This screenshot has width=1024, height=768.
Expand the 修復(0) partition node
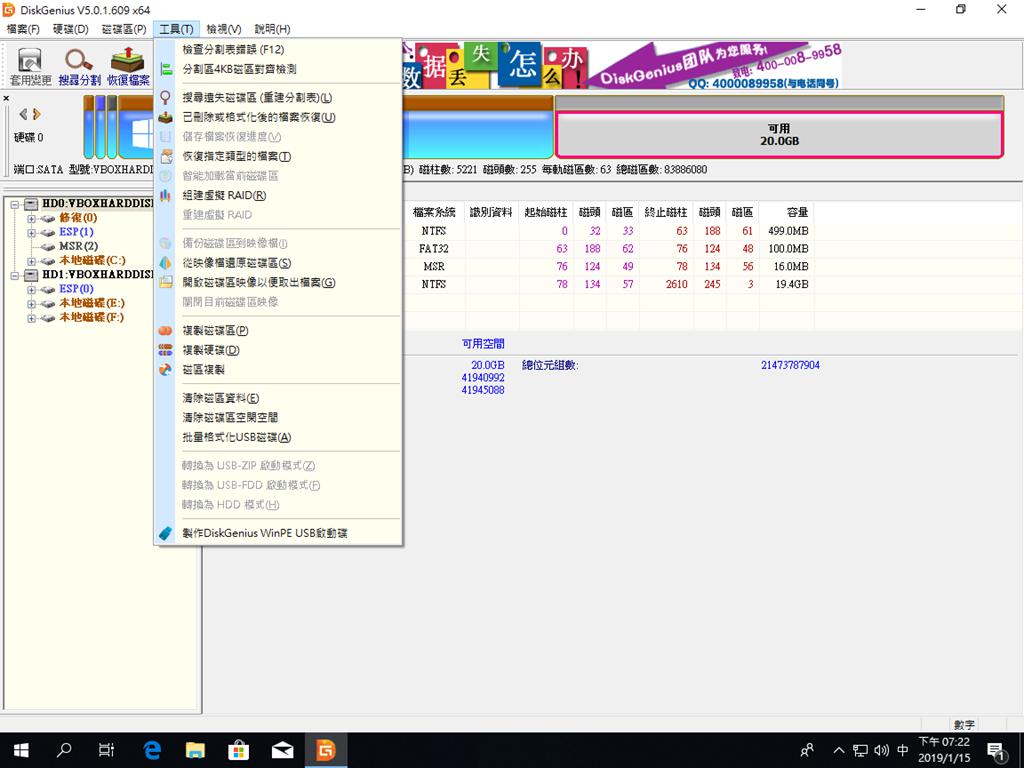pyautogui.click(x=31, y=219)
